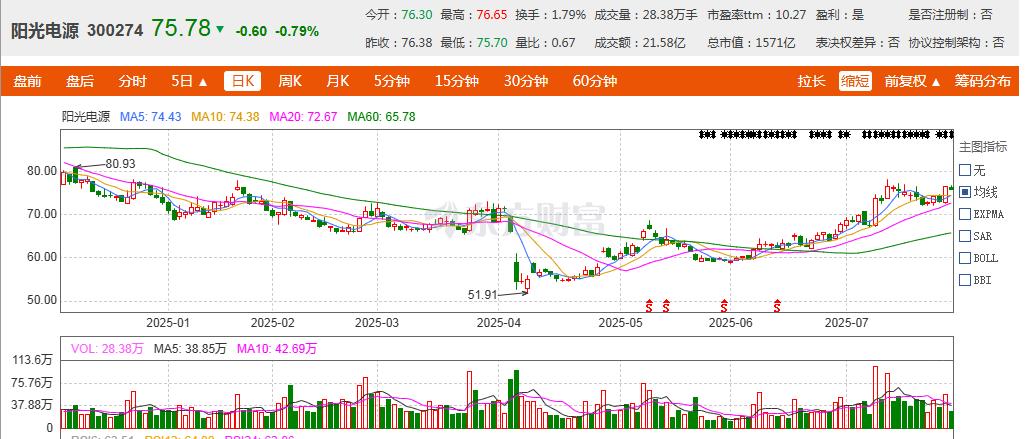1025x439 pixels.
Task: Click the stock code 300274
Action: point(114,31)
